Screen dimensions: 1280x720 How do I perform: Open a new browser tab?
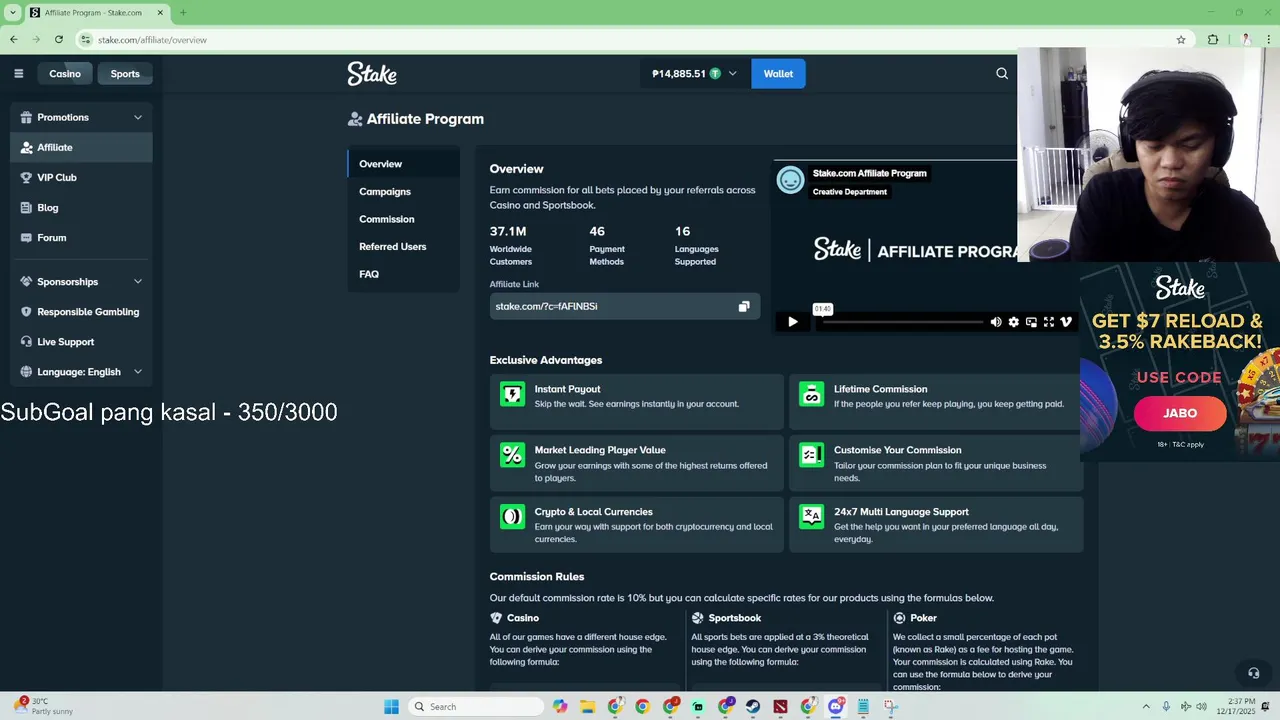183,13
